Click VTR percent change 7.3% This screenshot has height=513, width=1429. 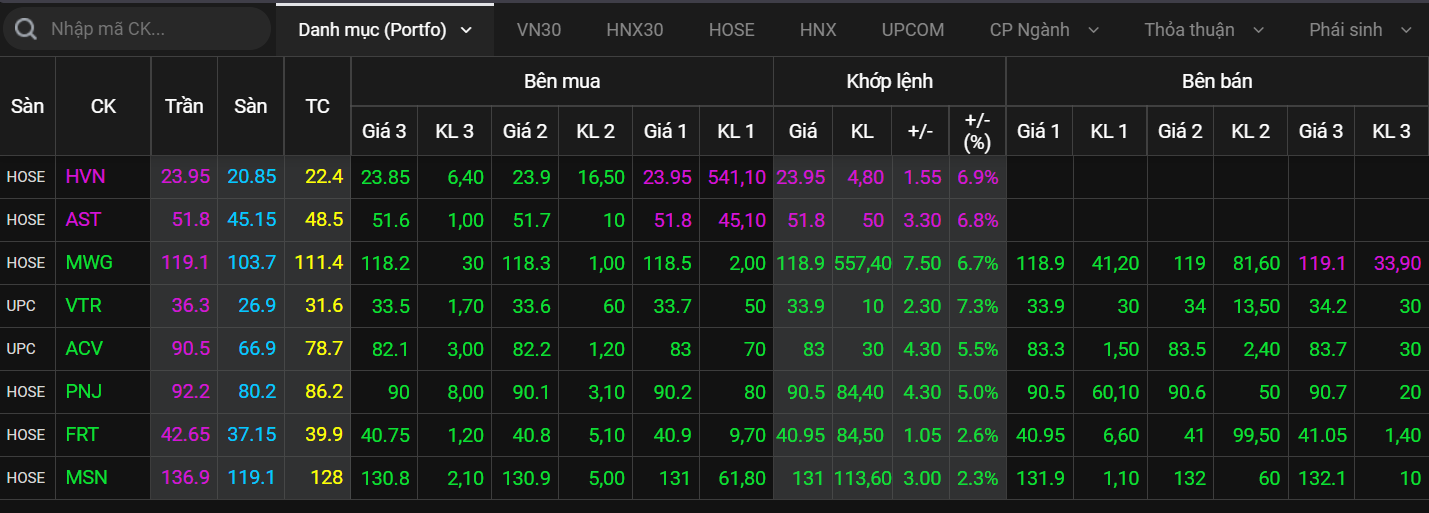(977, 306)
